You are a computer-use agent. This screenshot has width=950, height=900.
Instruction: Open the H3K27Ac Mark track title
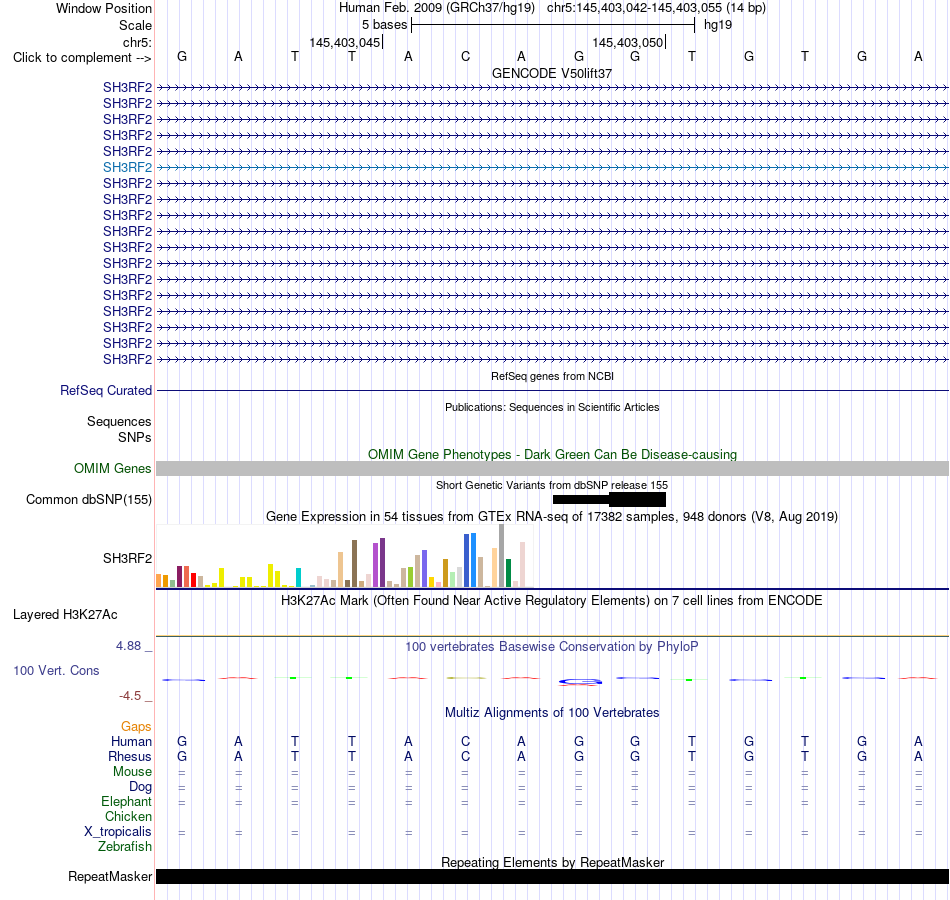[x=552, y=601]
